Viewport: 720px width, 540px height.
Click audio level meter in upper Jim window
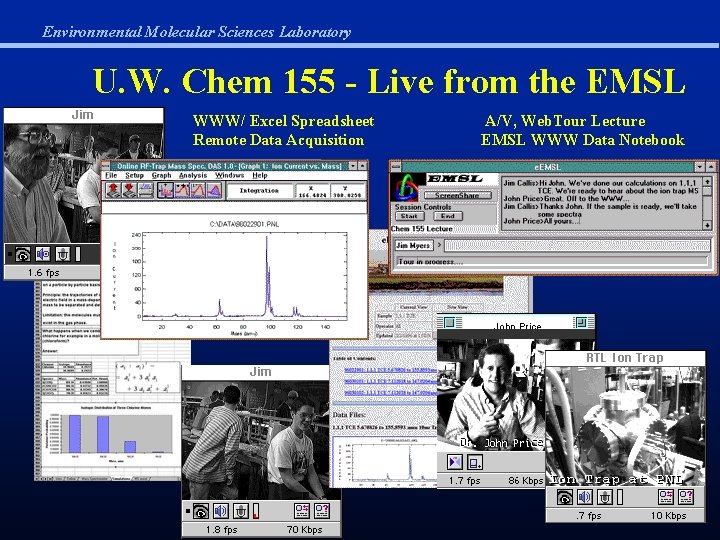click(x=78, y=254)
